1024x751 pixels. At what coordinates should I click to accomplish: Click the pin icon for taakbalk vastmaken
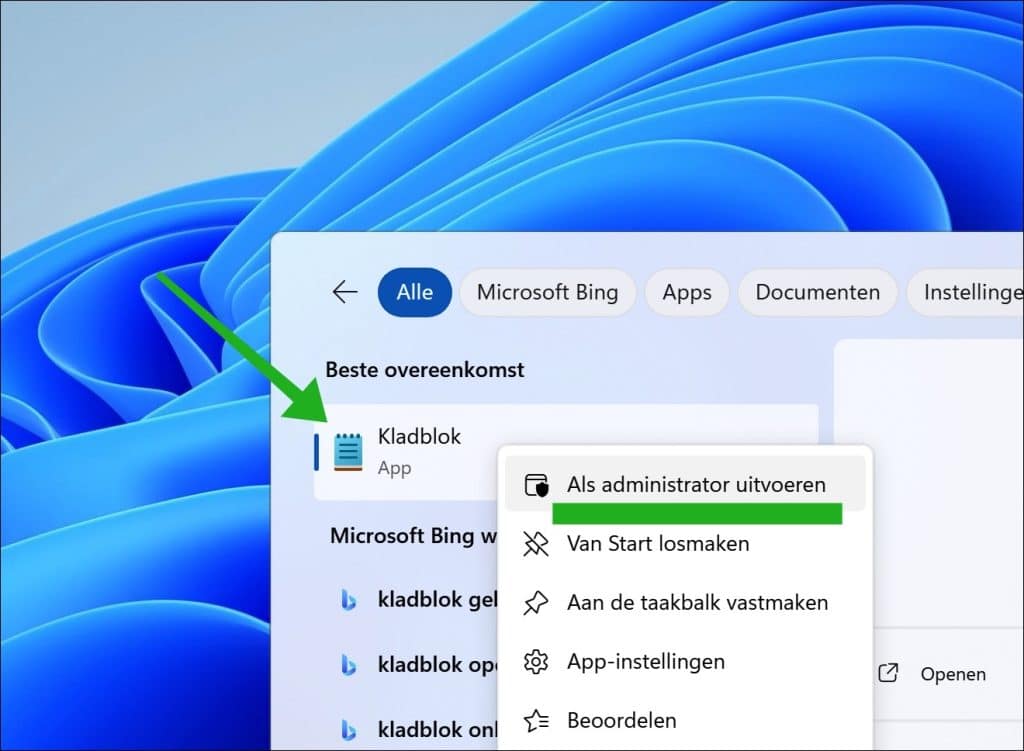tap(536, 603)
